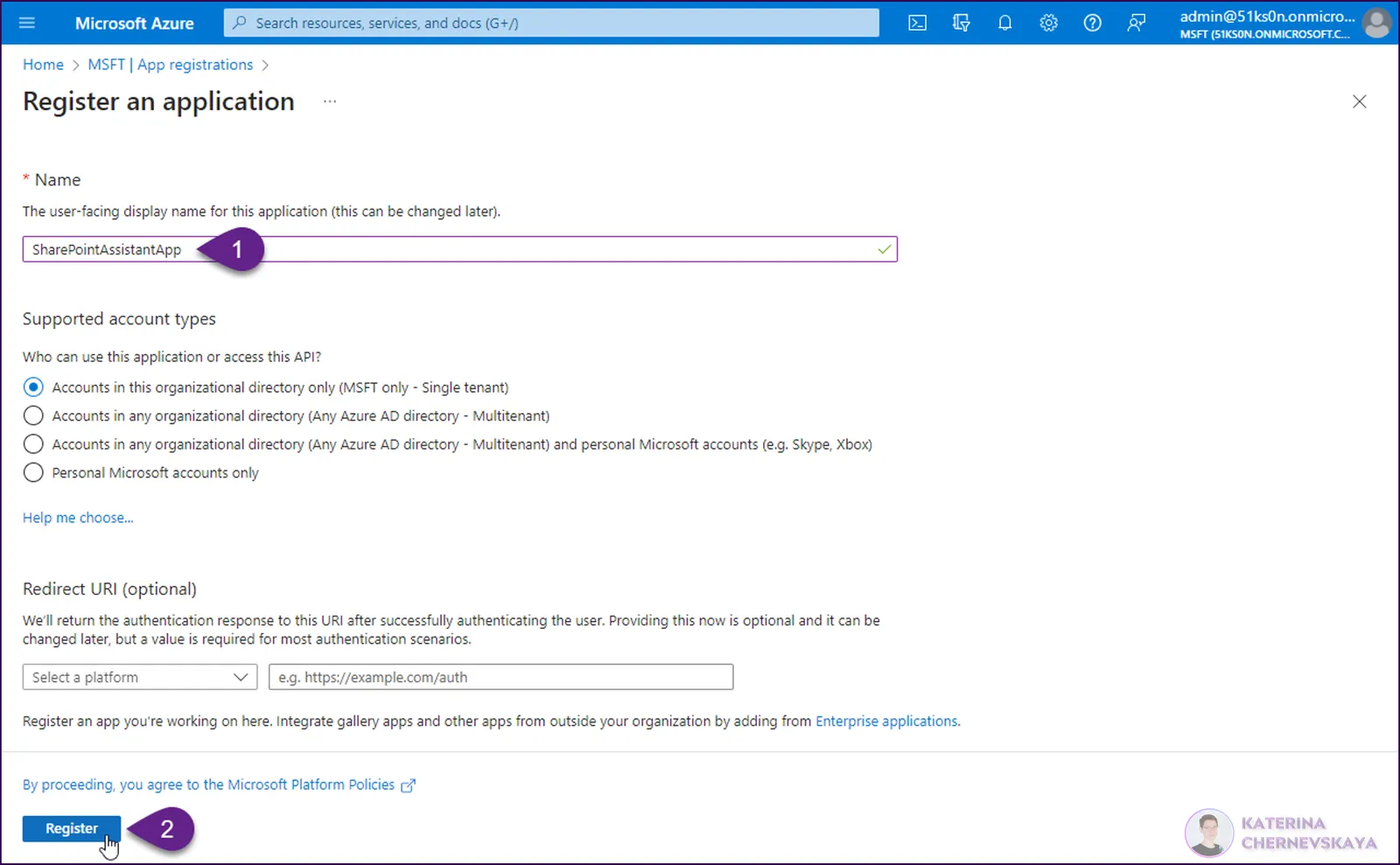The height and width of the screenshot is (865, 1400).
Task: Click the search magnifier icon in the search box
Action: (x=240, y=23)
